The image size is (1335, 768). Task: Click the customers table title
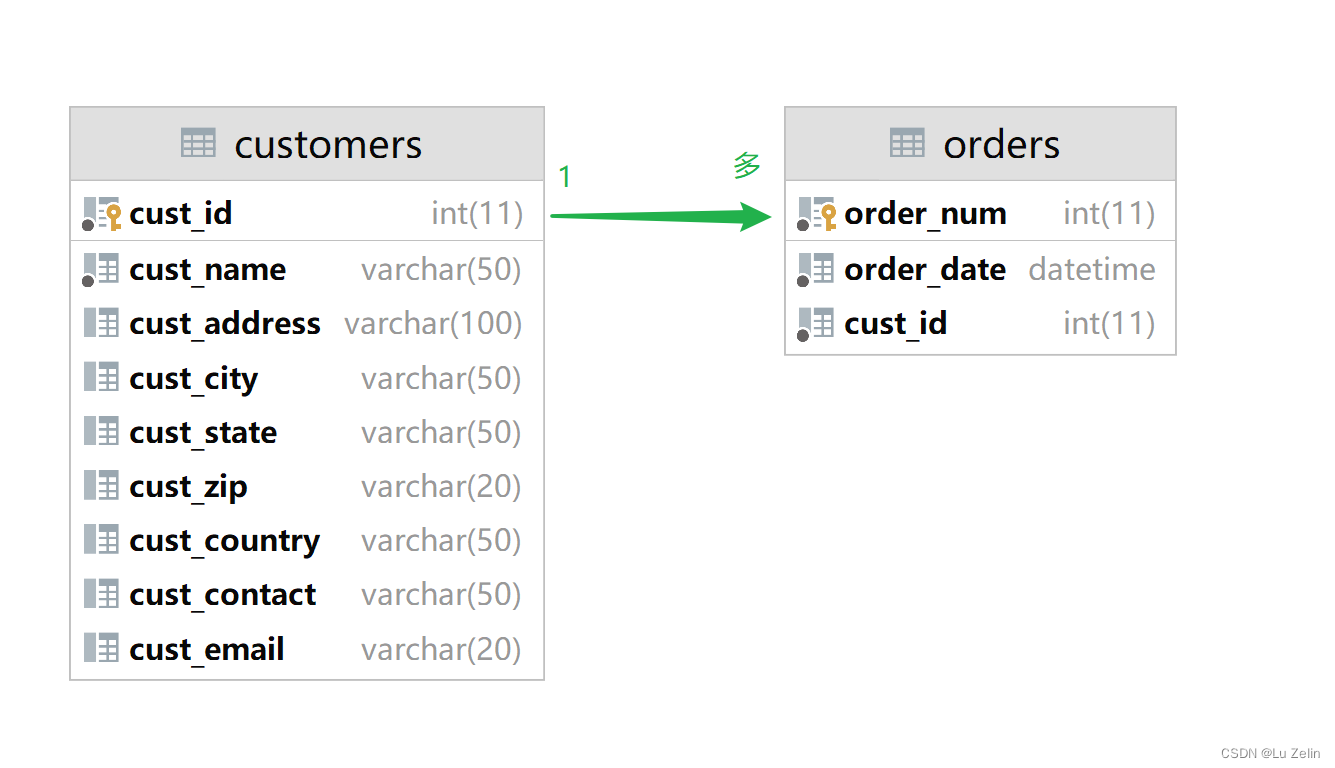click(x=328, y=144)
